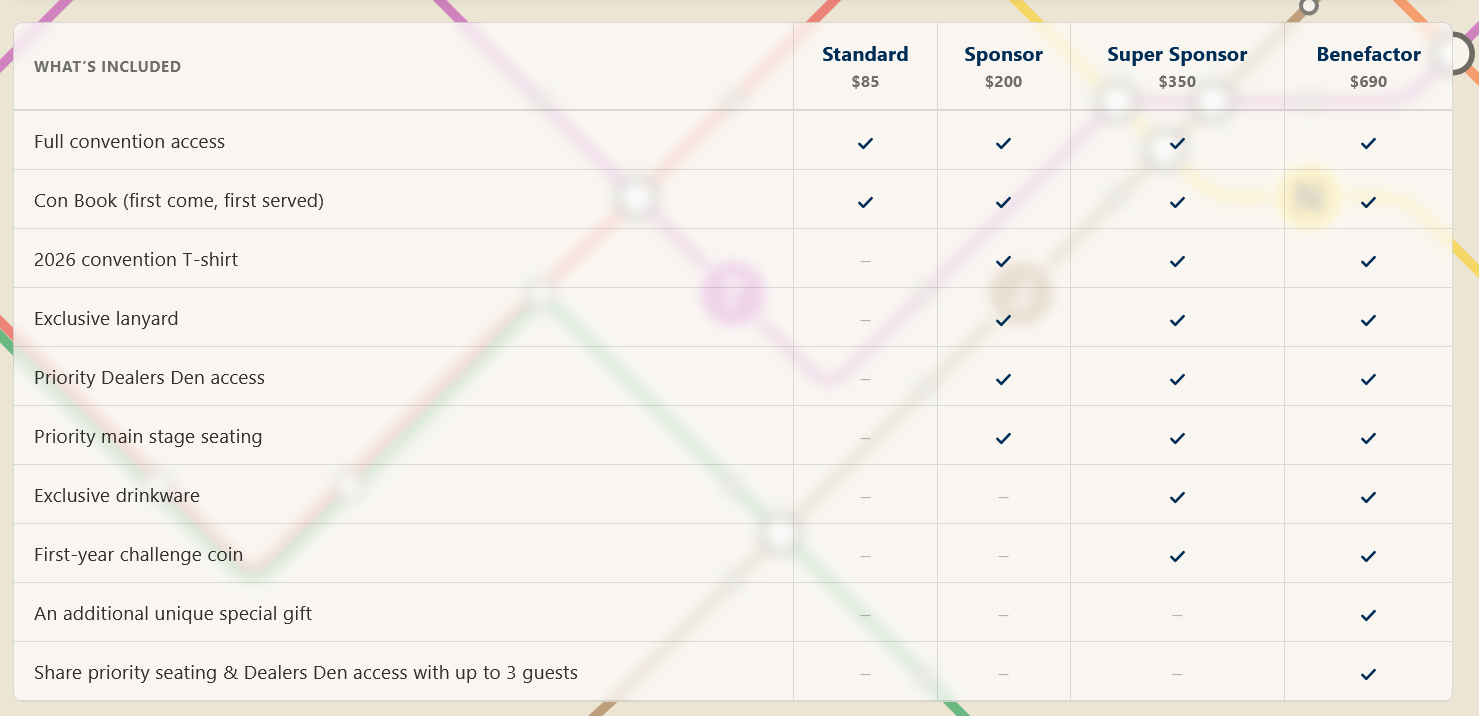Click the Sponsor checkmark for 2026 convention T-shirt
Viewport: 1479px width, 716px height.
[1003, 261]
